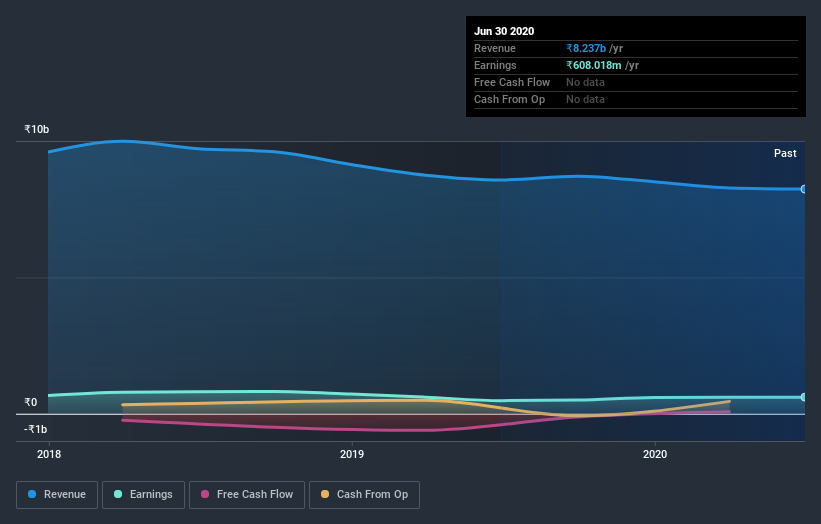Click the ₹10b y-axis label

[37, 129]
